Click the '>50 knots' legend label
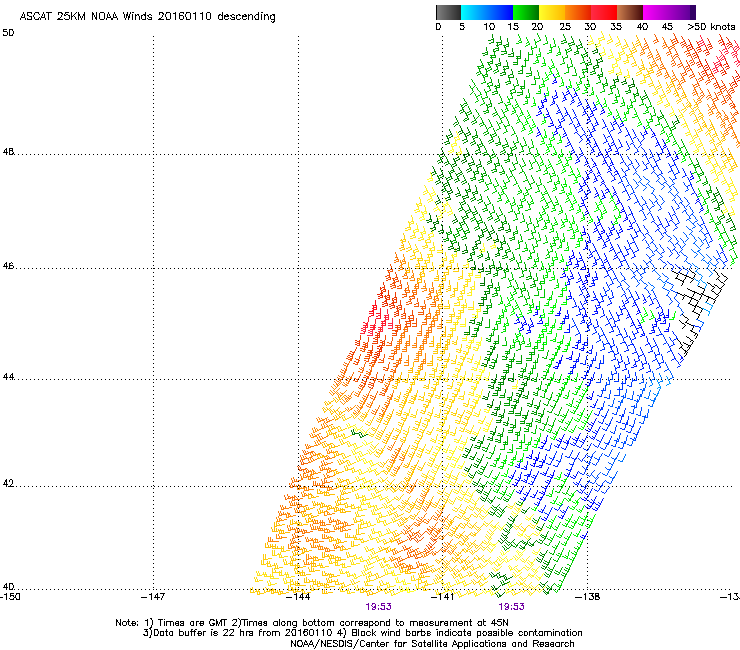 point(711,27)
